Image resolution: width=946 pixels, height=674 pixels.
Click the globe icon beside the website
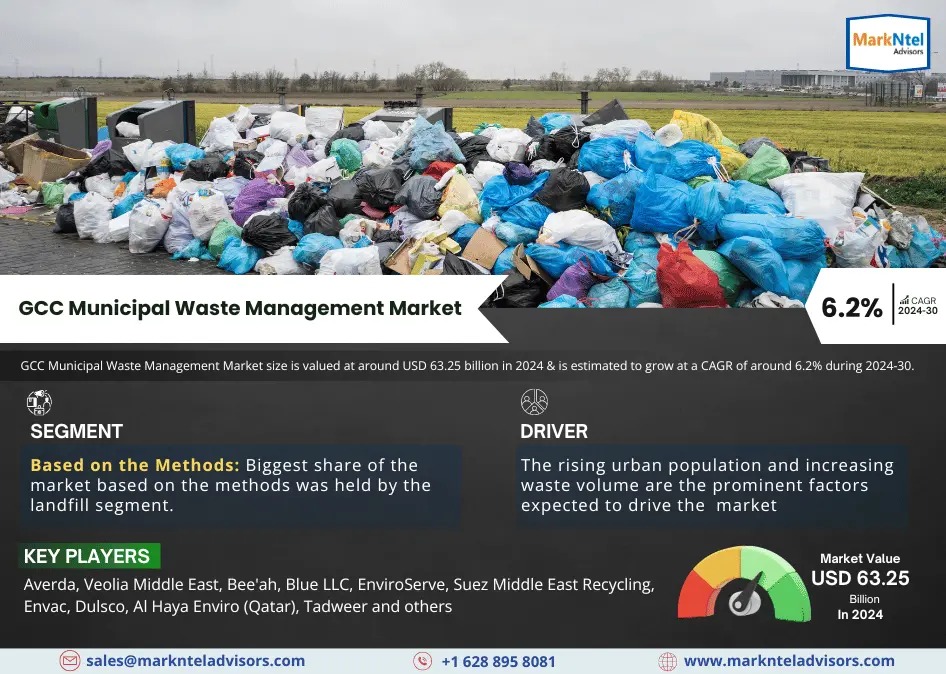[667, 661]
